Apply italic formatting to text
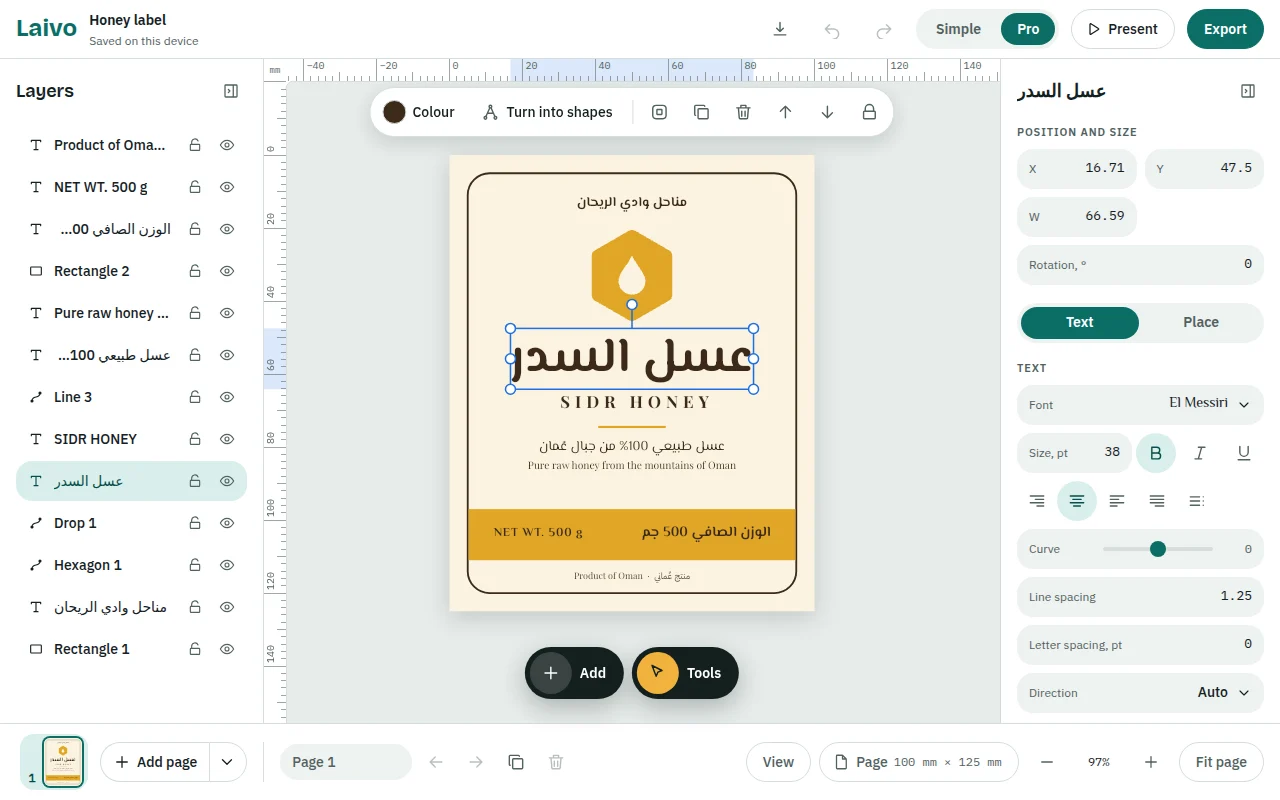This screenshot has width=1280, height=800. pyautogui.click(x=1200, y=453)
